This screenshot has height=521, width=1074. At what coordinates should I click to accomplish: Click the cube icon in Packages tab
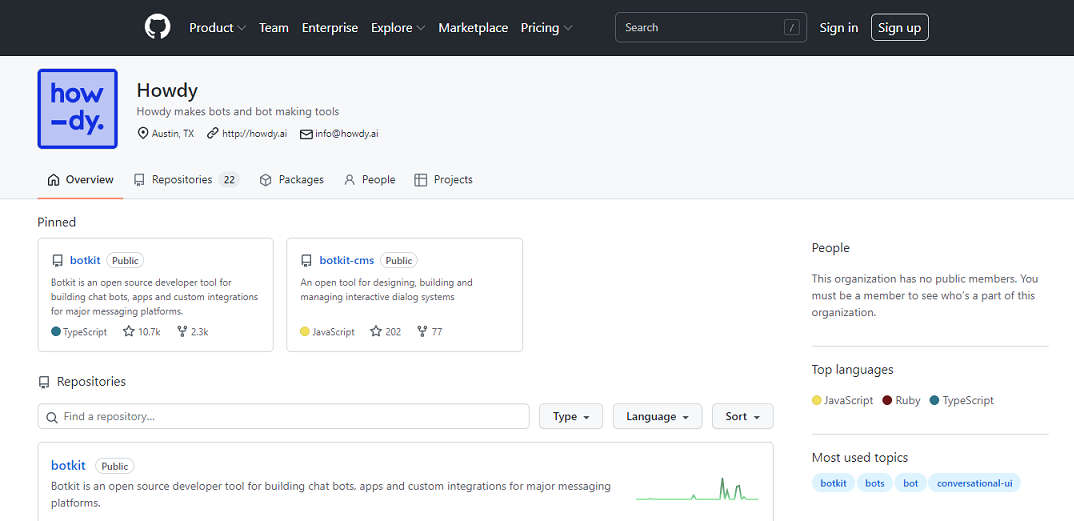266,180
